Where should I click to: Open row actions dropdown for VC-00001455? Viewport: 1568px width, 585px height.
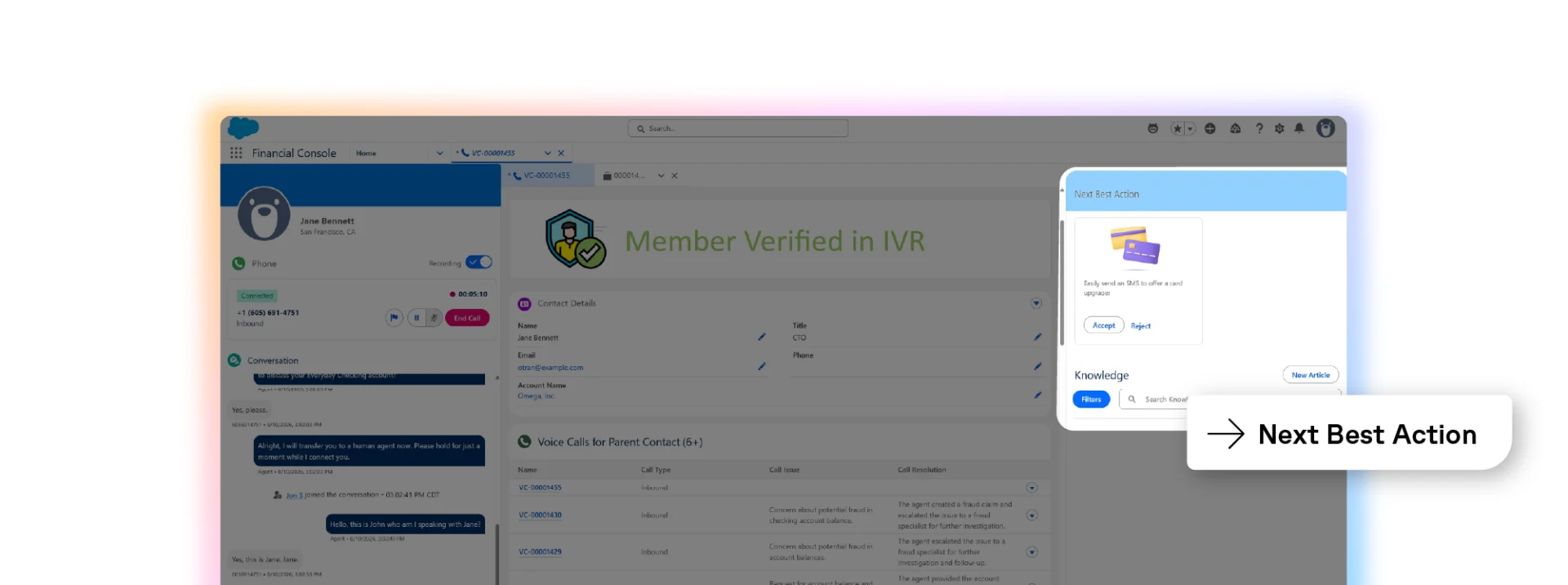pos(1032,488)
